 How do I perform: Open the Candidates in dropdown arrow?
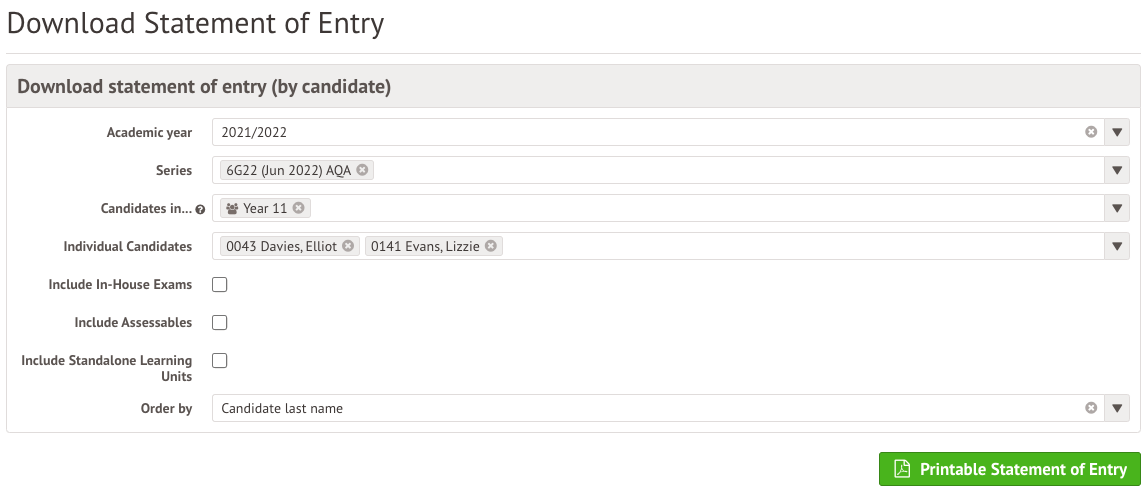(x=1118, y=208)
